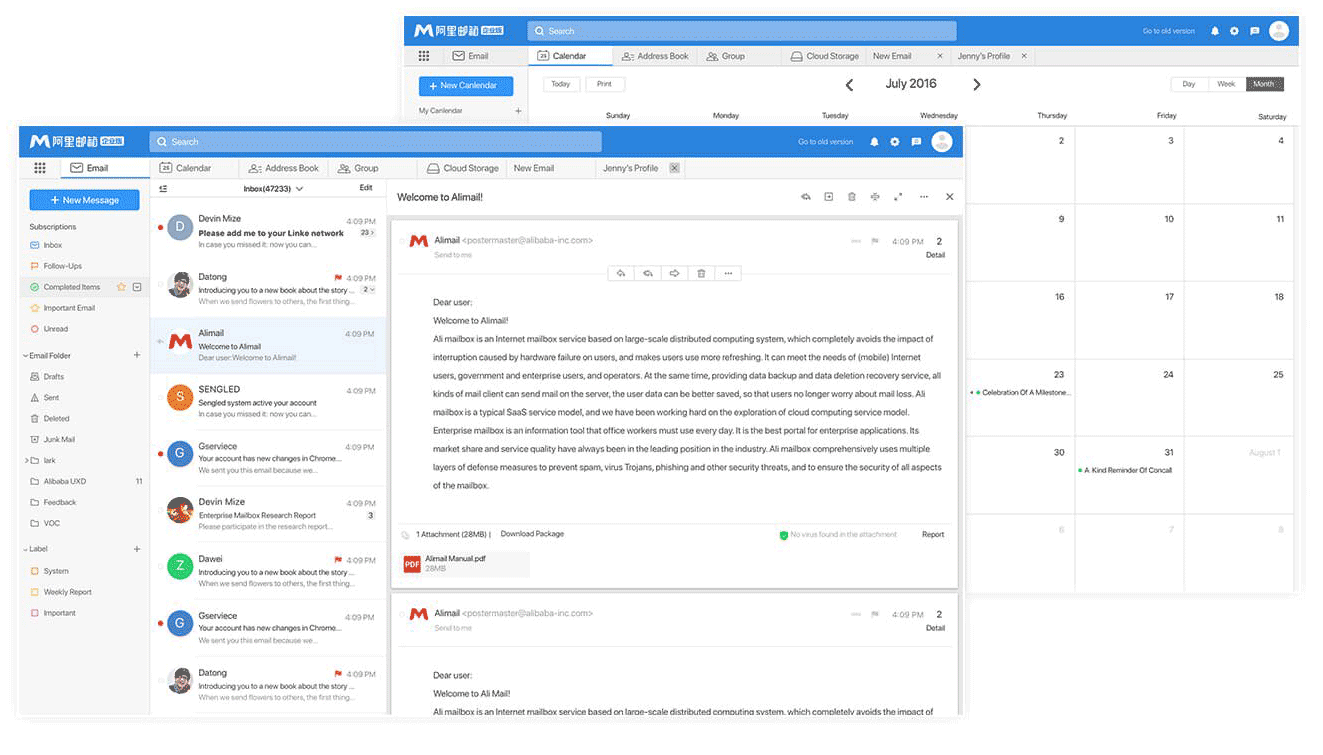Delete the thread via trash icon in the title toolbar

[852, 197]
